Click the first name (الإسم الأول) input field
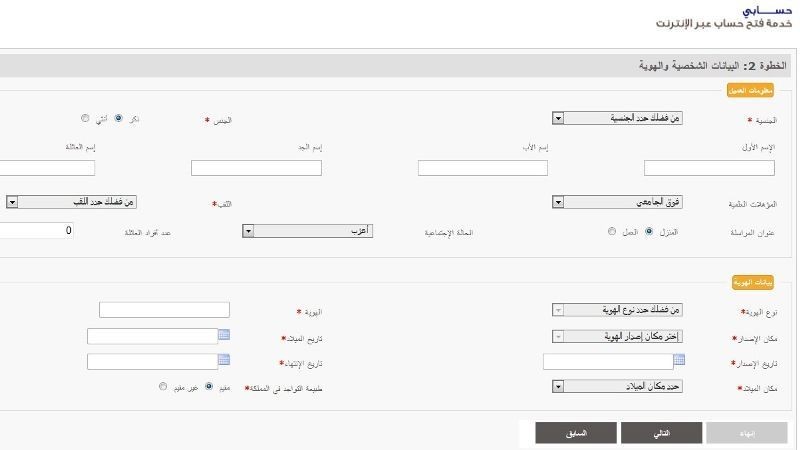Screen dimensions: 800x450 coord(709,168)
